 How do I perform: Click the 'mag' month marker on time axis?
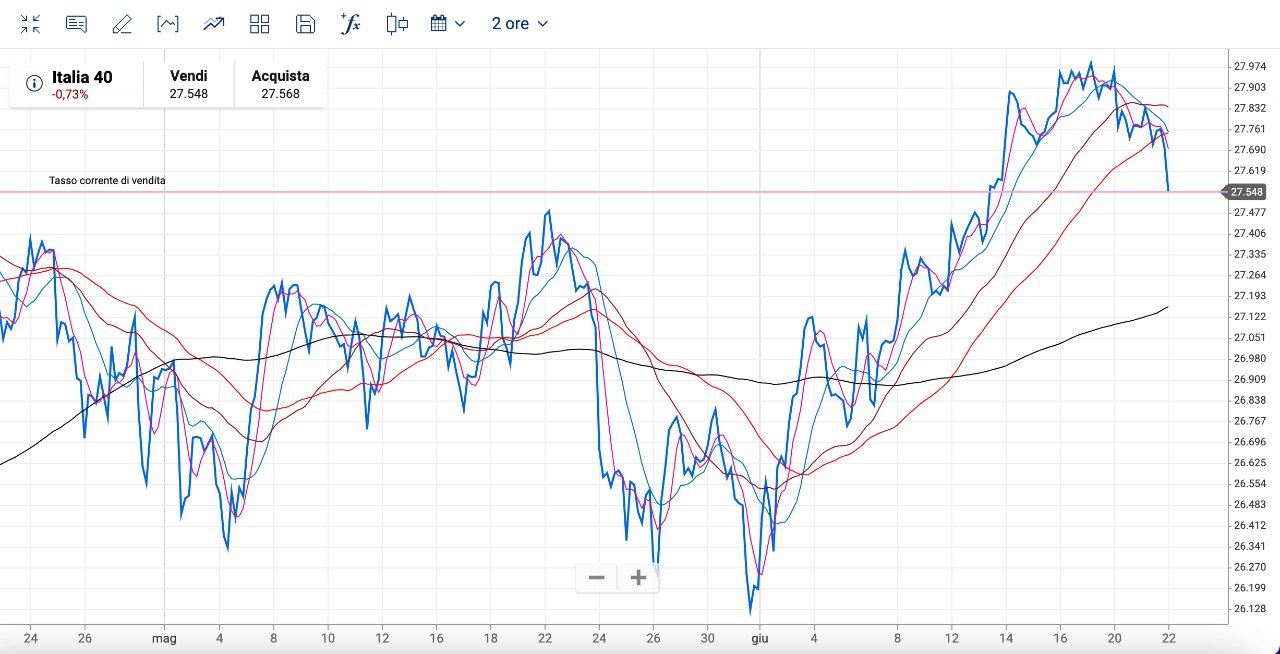[164, 637]
